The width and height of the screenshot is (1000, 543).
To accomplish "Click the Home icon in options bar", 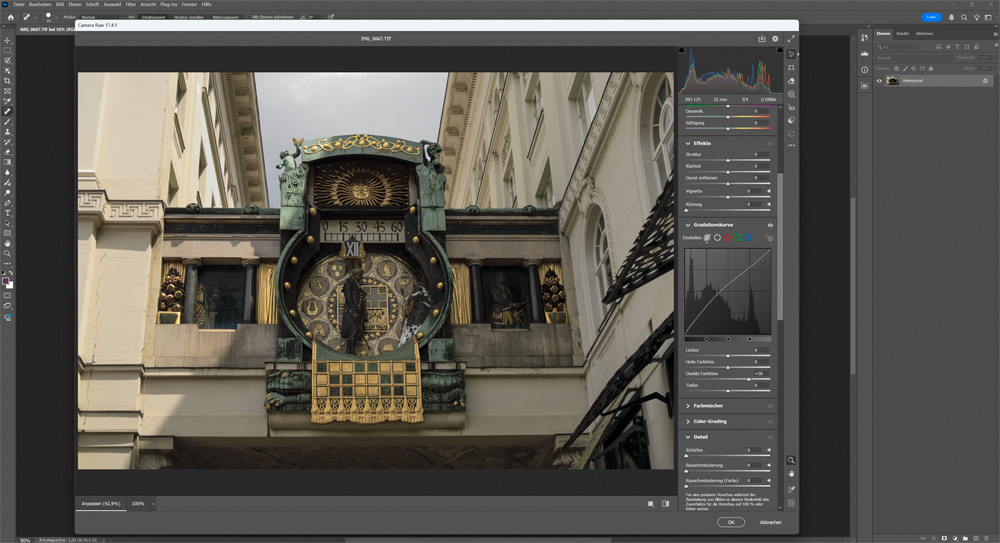I will 10,17.
